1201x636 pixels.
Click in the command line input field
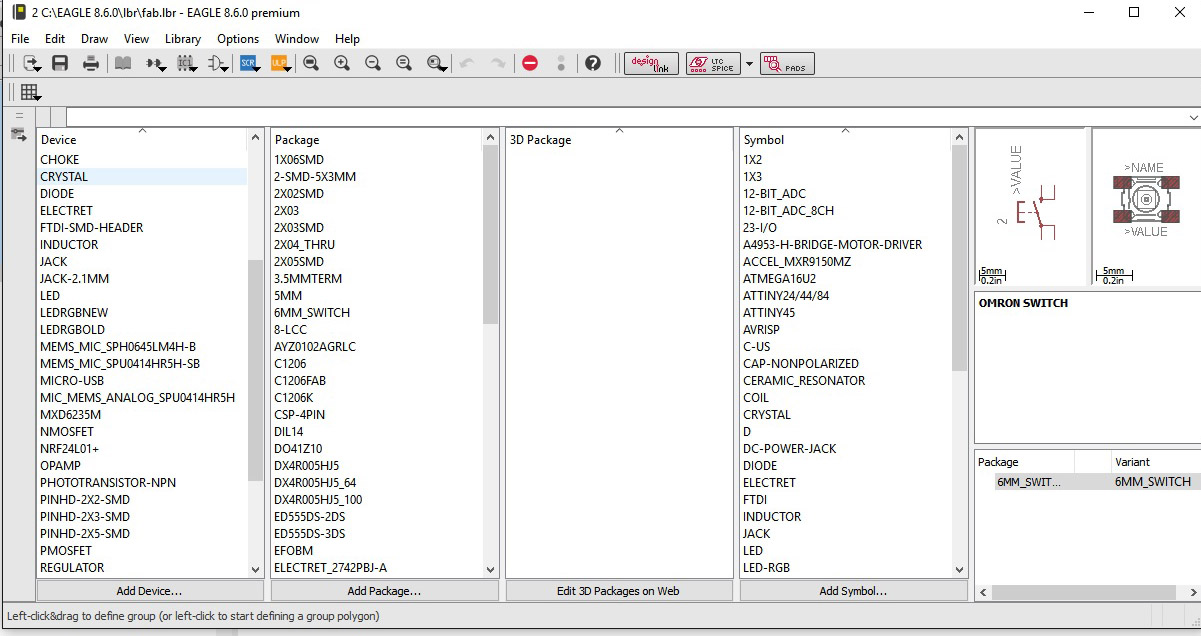(626, 117)
